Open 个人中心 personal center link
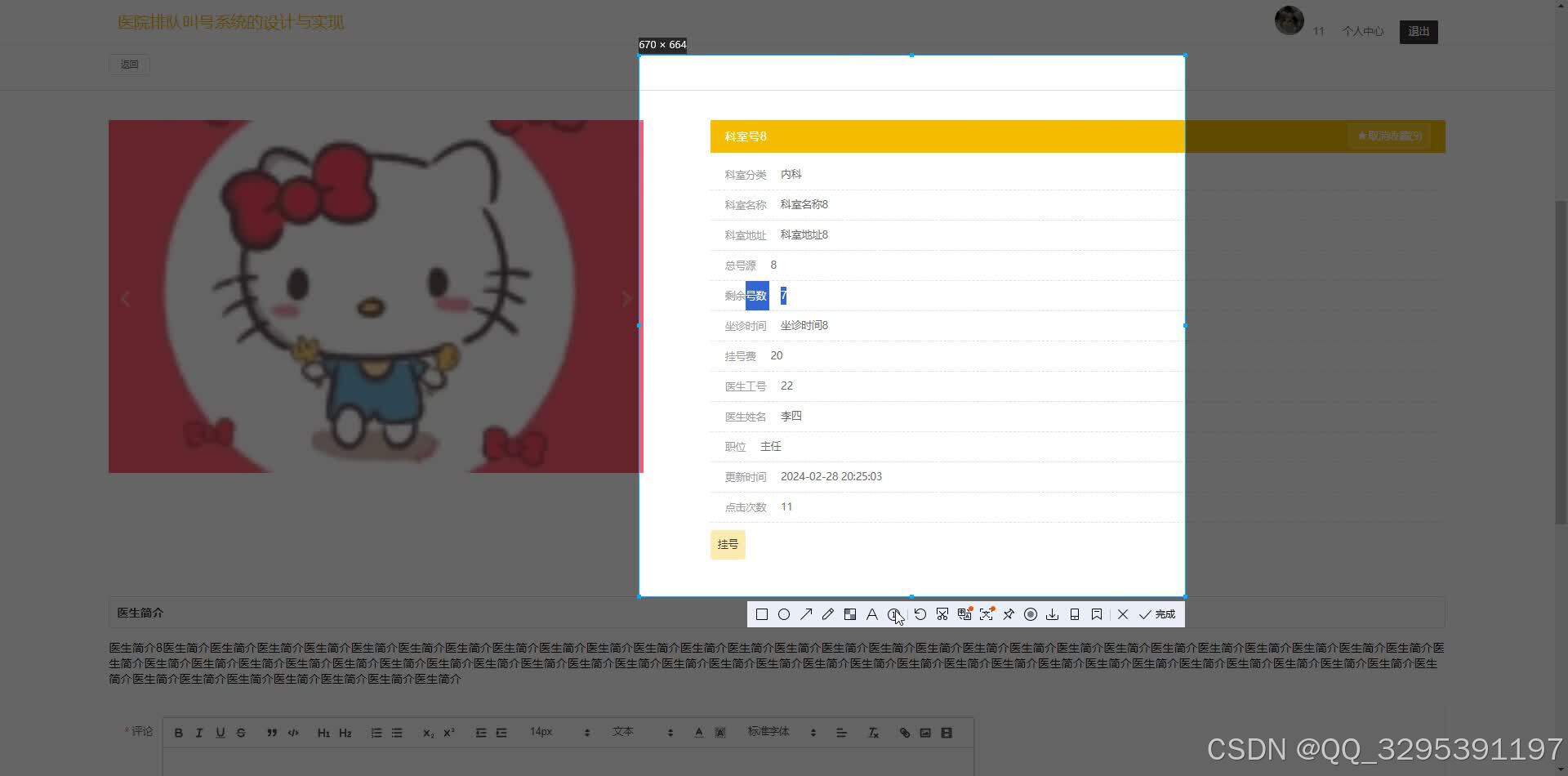The image size is (1568, 776). [x=1362, y=31]
